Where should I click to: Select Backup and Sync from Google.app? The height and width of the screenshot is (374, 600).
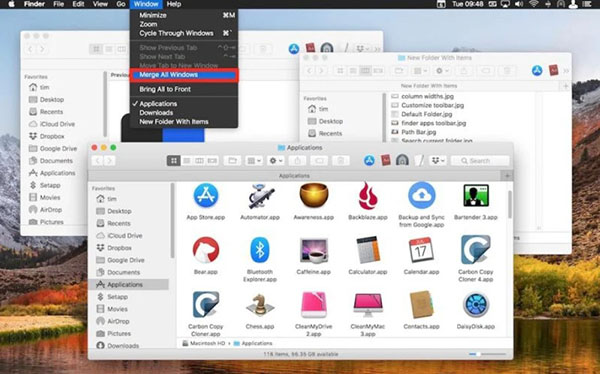(x=421, y=195)
